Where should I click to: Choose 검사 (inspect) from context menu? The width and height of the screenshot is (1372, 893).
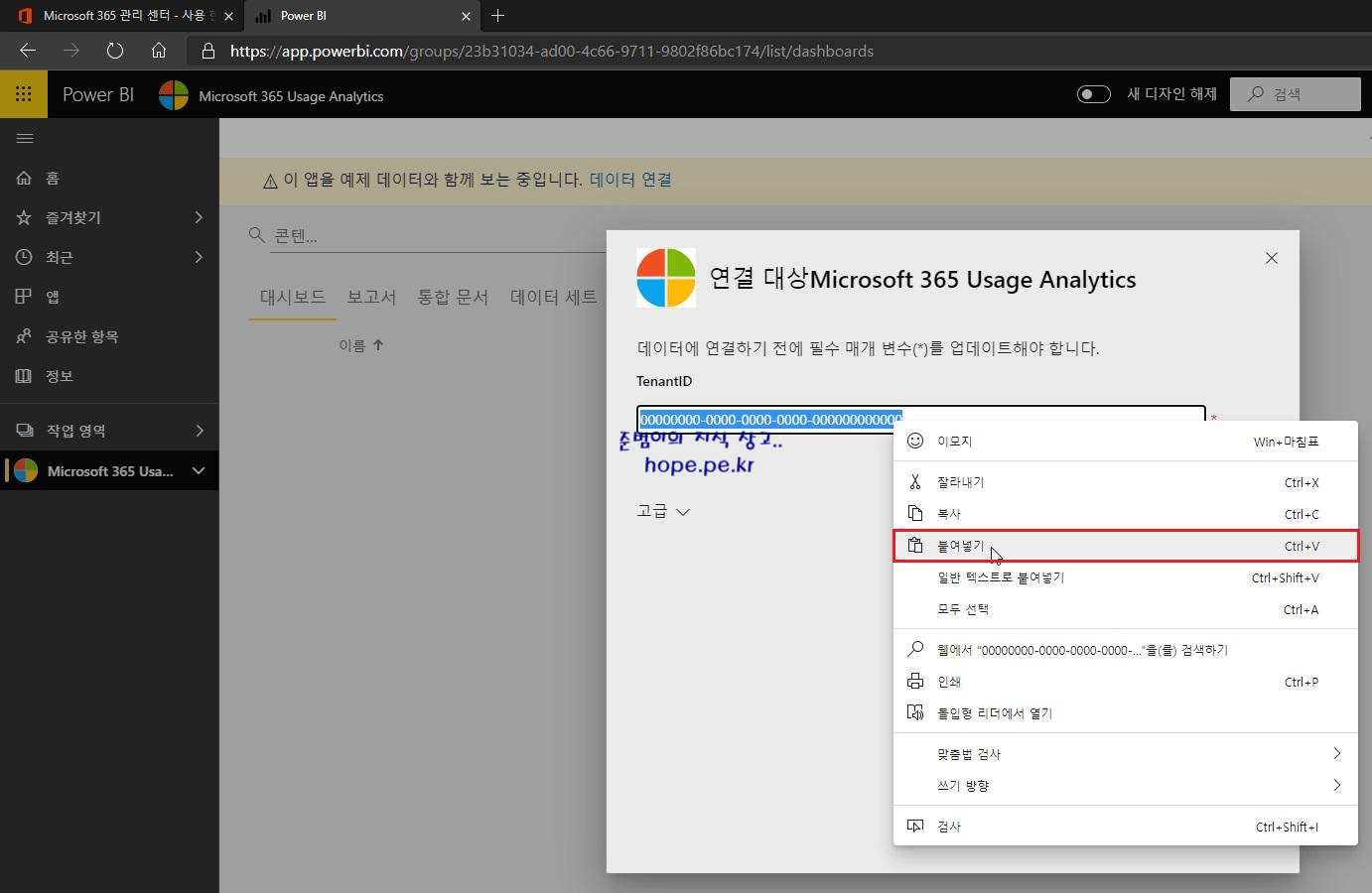click(1126, 827)
